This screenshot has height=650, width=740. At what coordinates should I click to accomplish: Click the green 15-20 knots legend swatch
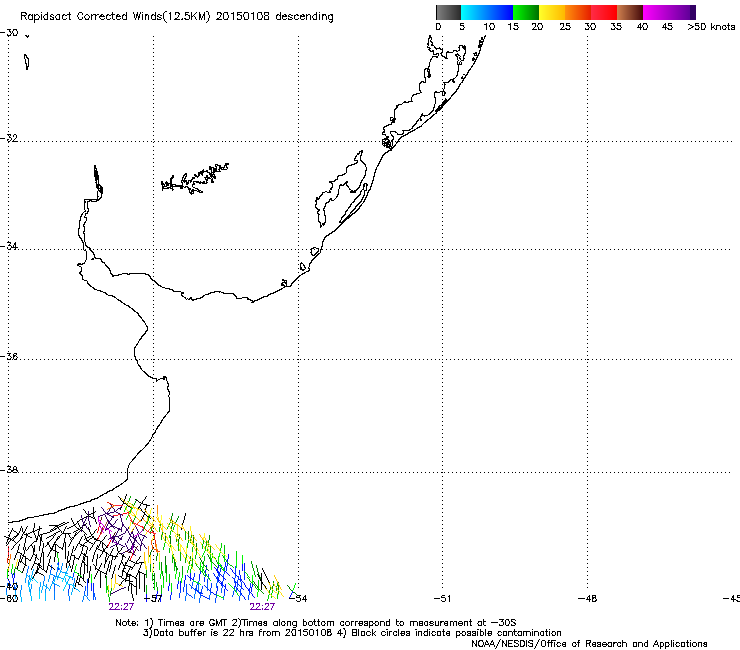pos(526,12)
